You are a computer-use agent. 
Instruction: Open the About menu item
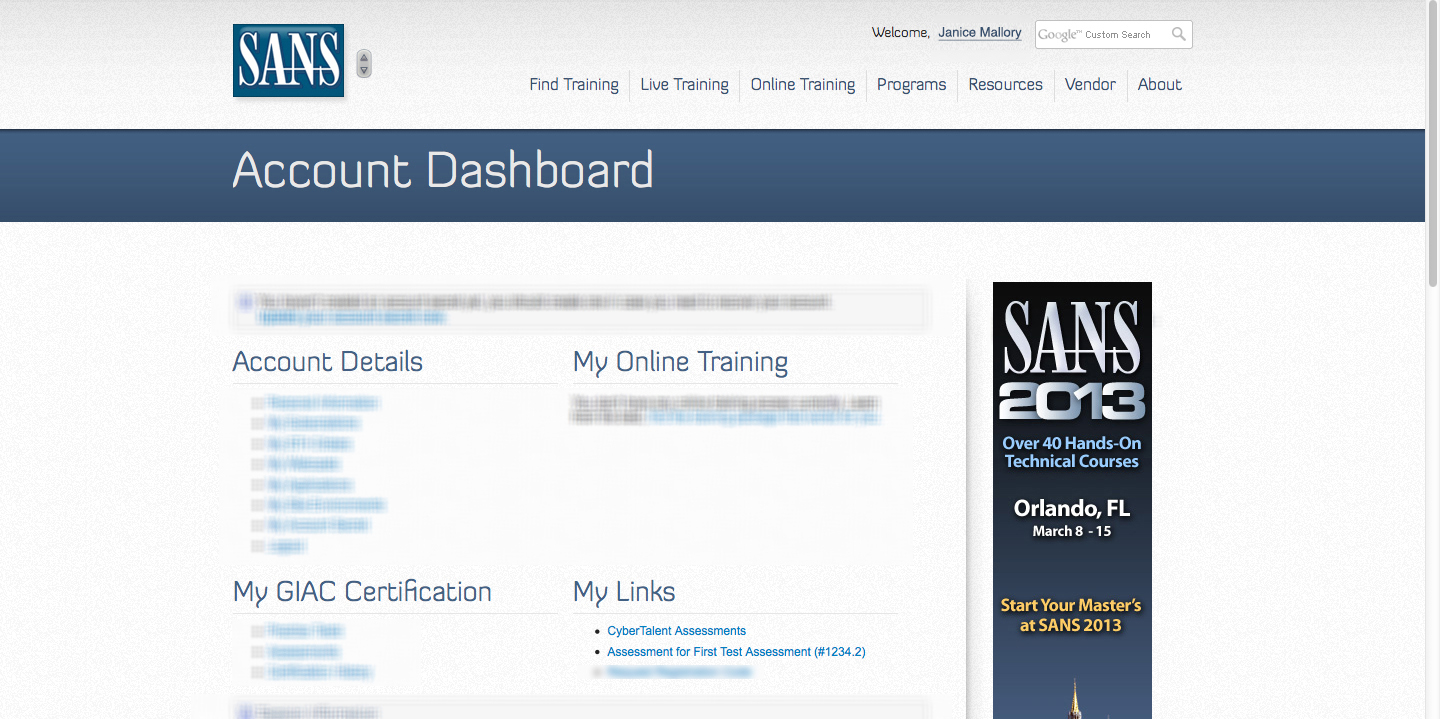[1159, 85]
